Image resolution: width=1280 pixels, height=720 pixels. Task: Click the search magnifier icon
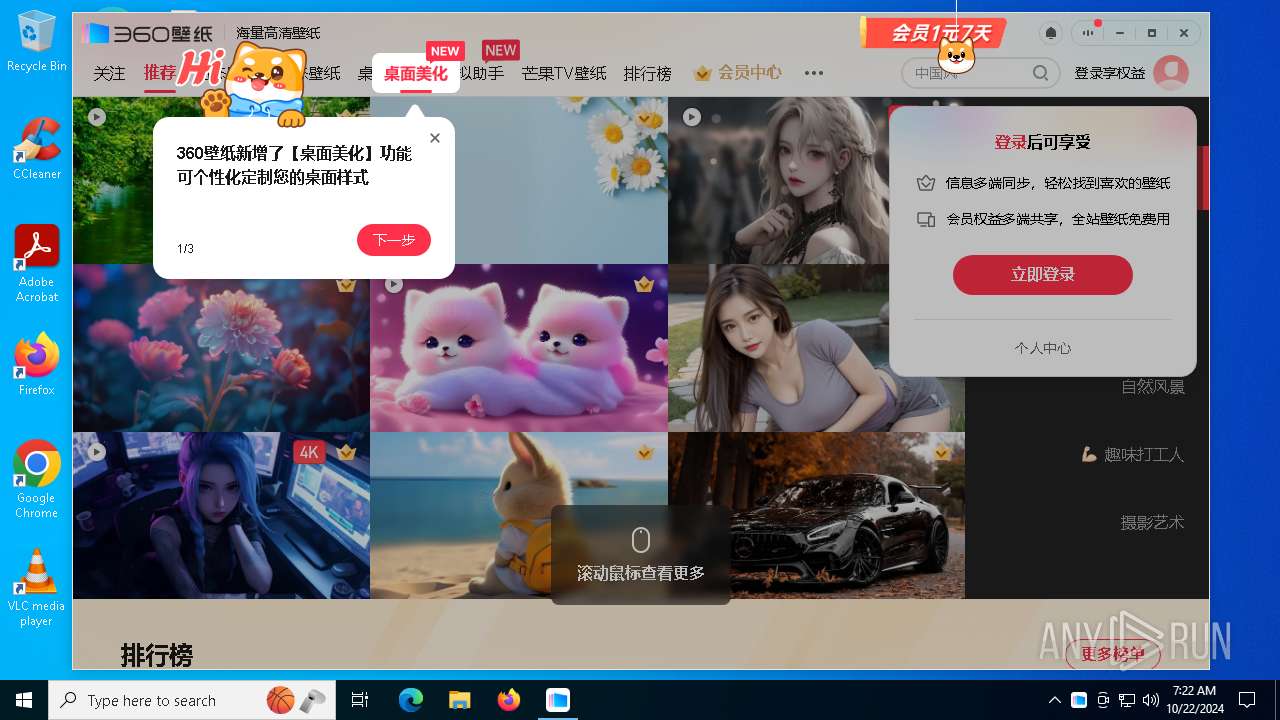tap(1041, 73)
